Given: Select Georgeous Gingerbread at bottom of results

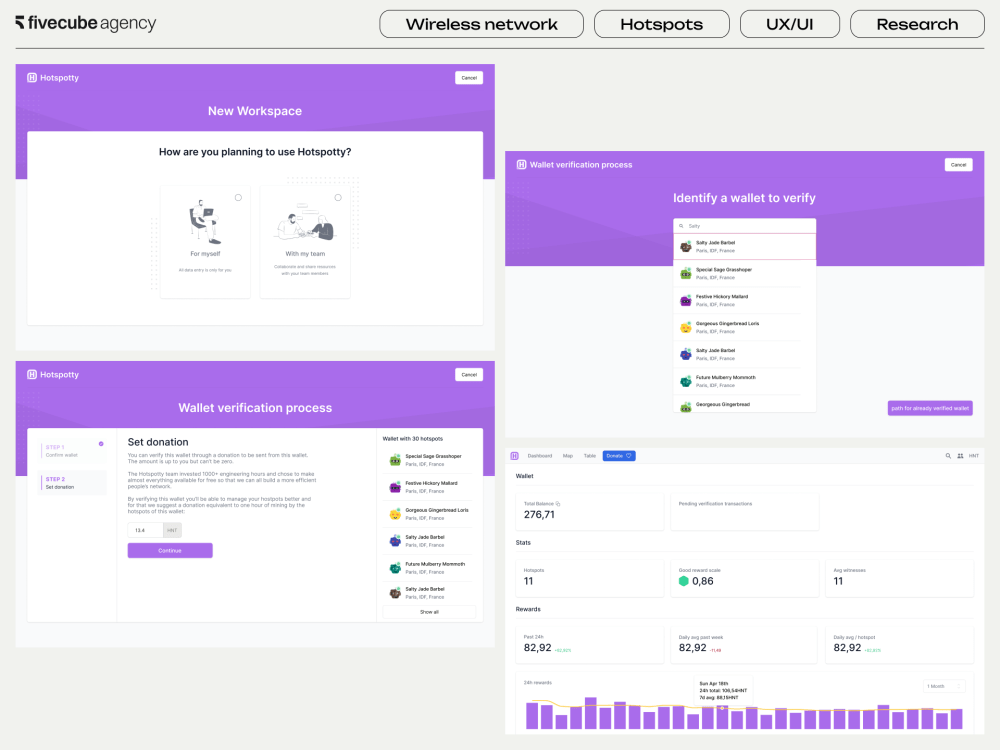Looking at the screenshot, I should (x=744, y=404).
